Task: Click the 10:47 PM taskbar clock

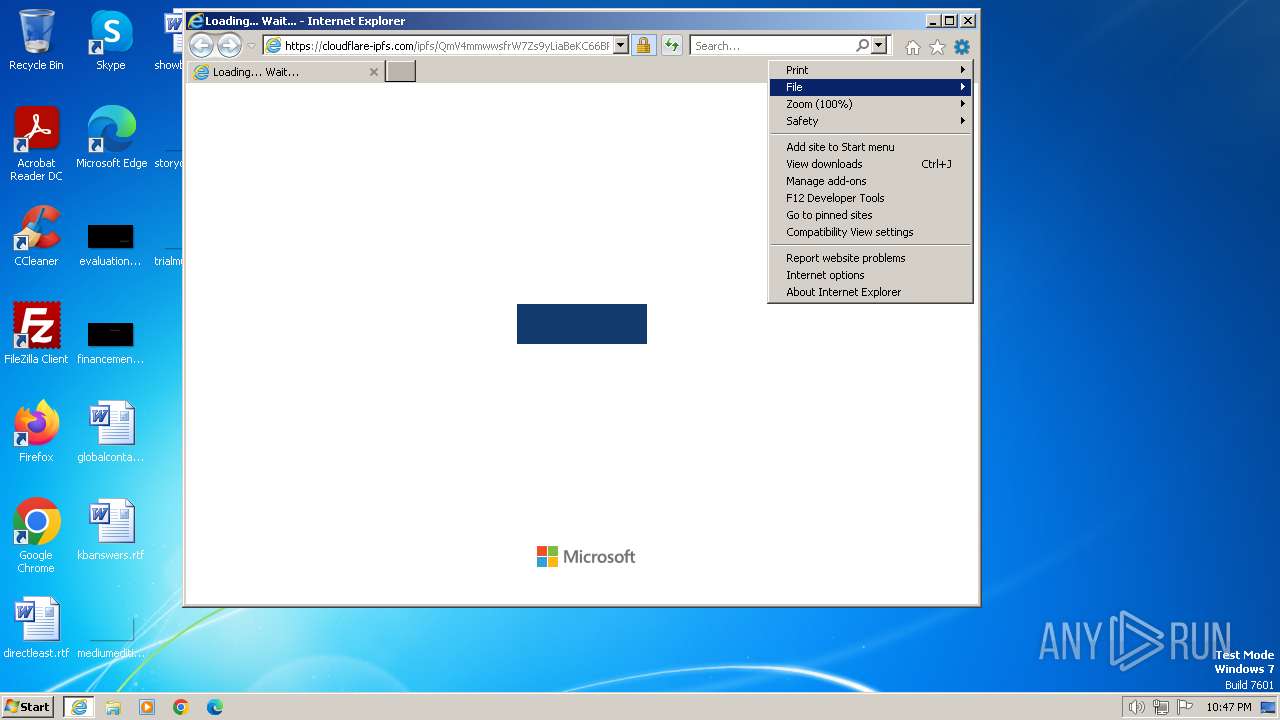Action: (1228, 707)
